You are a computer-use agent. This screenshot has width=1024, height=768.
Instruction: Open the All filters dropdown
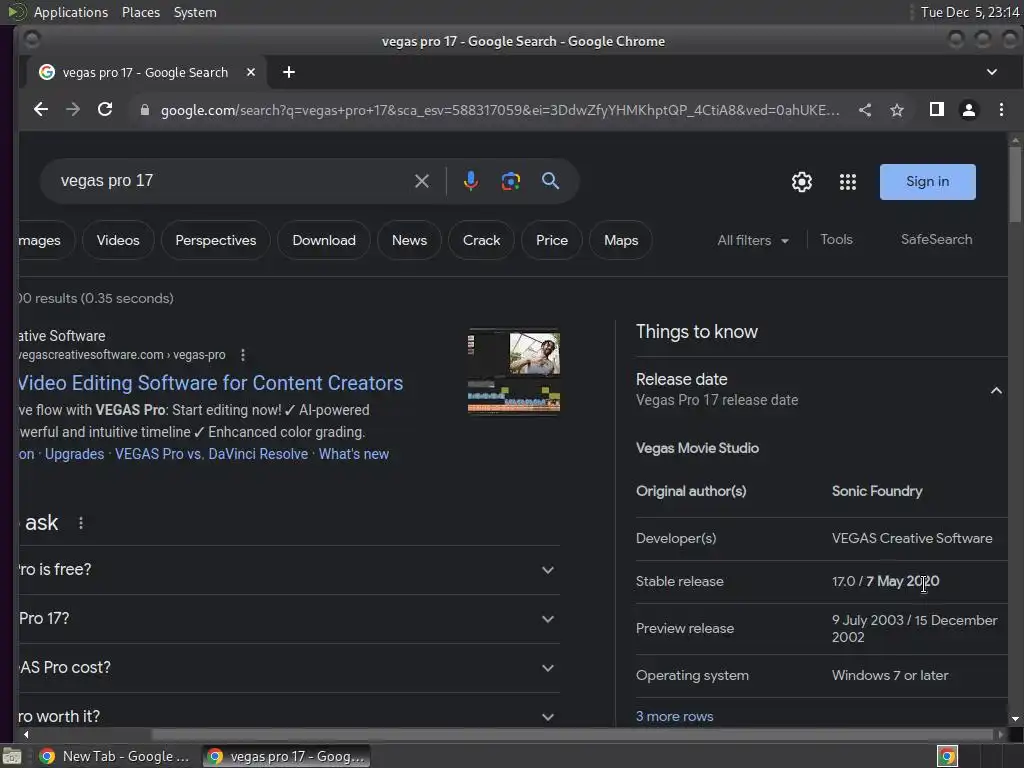pyautogui.click(x=753, y=240)
